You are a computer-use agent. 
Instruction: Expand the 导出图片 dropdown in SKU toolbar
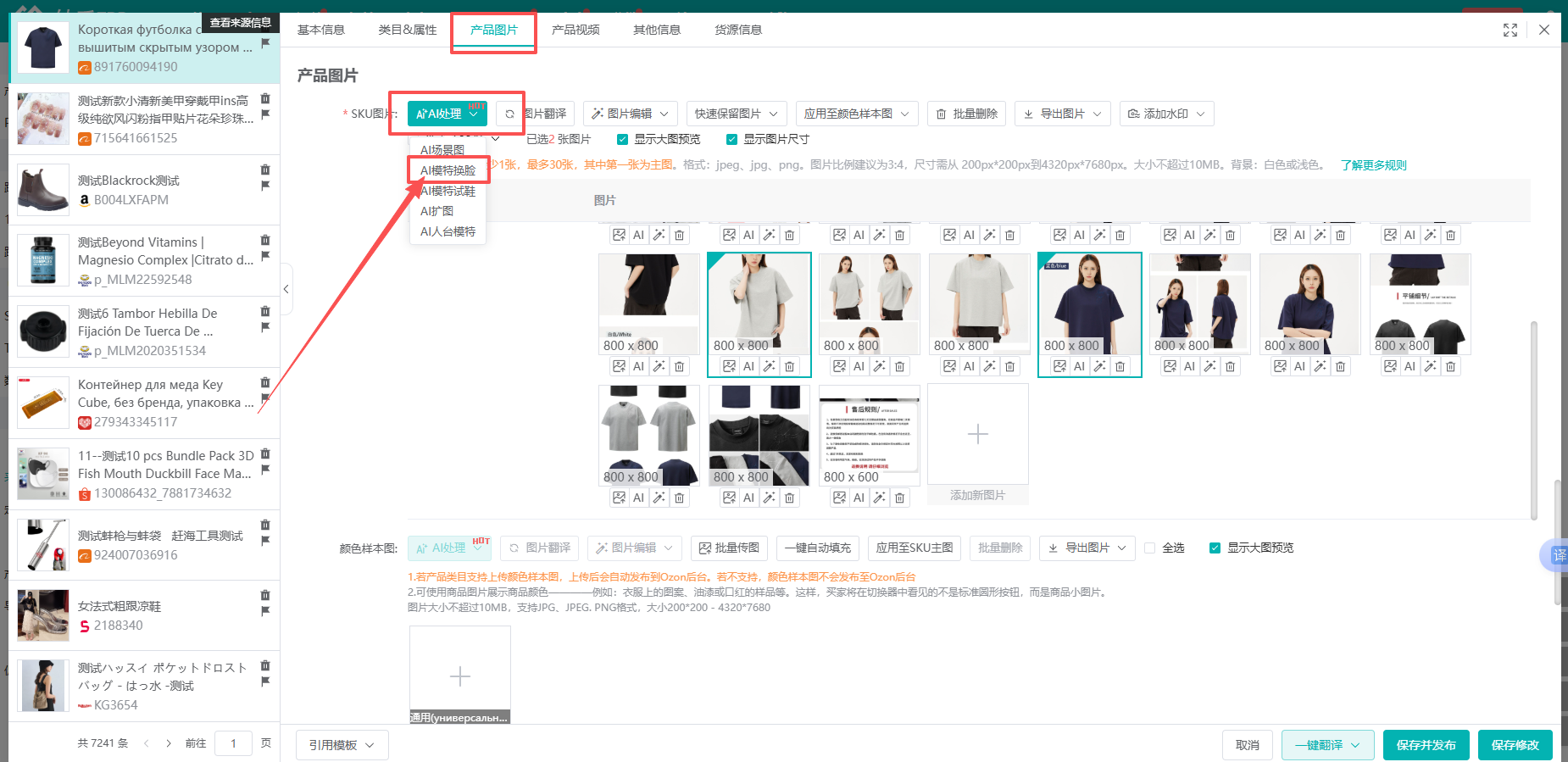coord(1062,114)
